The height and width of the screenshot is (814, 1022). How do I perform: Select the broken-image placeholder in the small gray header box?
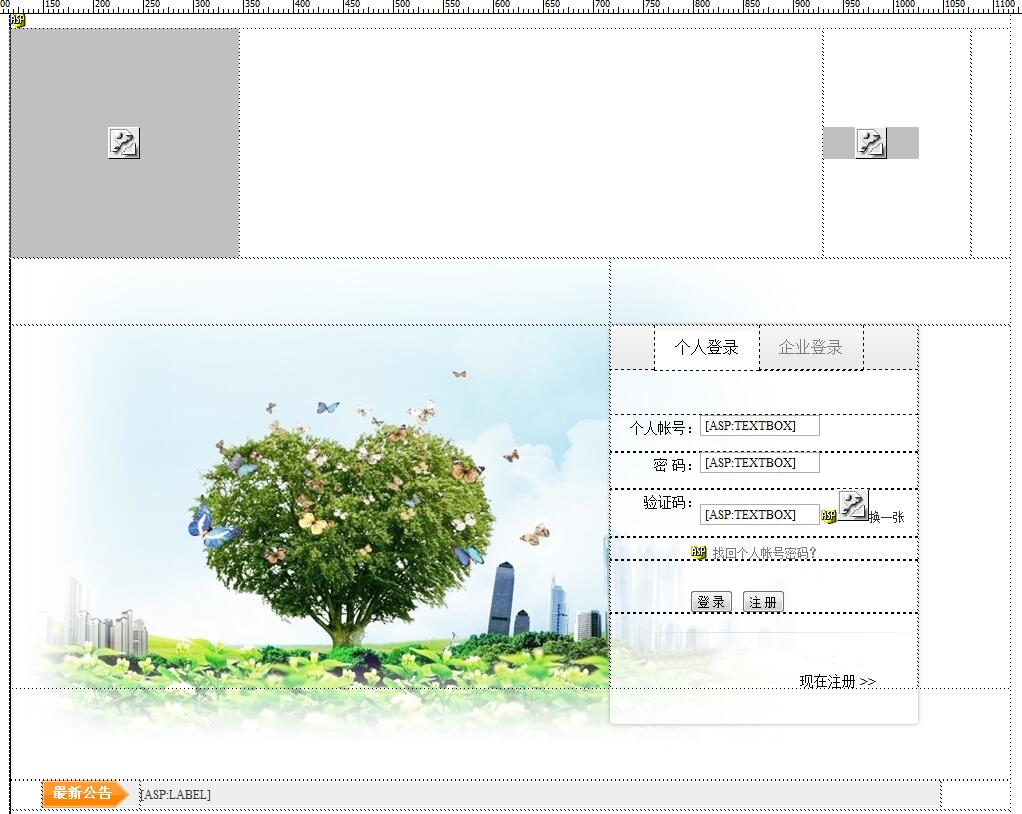click(x=871, y=143)
